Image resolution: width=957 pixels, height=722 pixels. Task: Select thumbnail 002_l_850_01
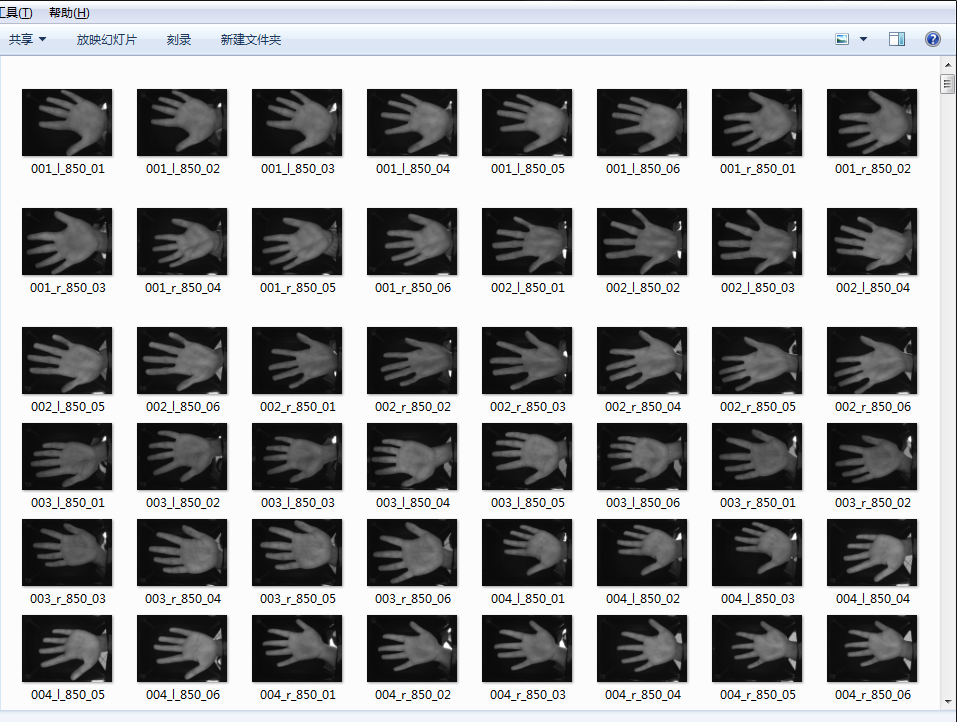click(x=527, y=242)
